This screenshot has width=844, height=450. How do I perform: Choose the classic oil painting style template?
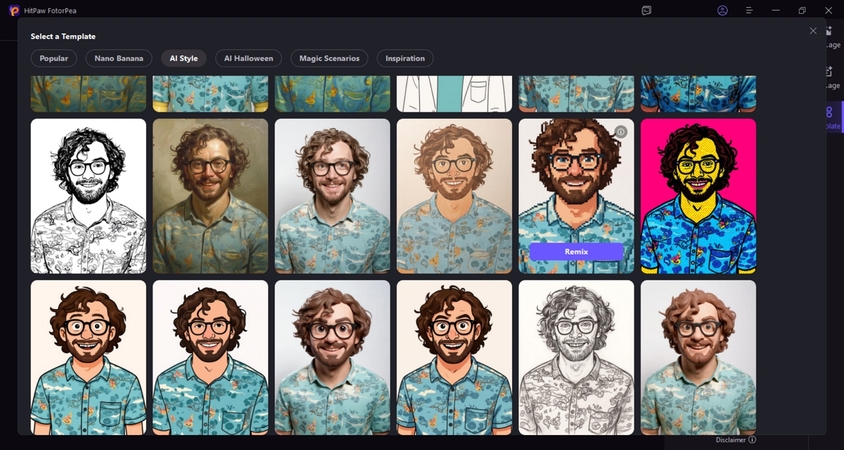(x=210, y=196)
